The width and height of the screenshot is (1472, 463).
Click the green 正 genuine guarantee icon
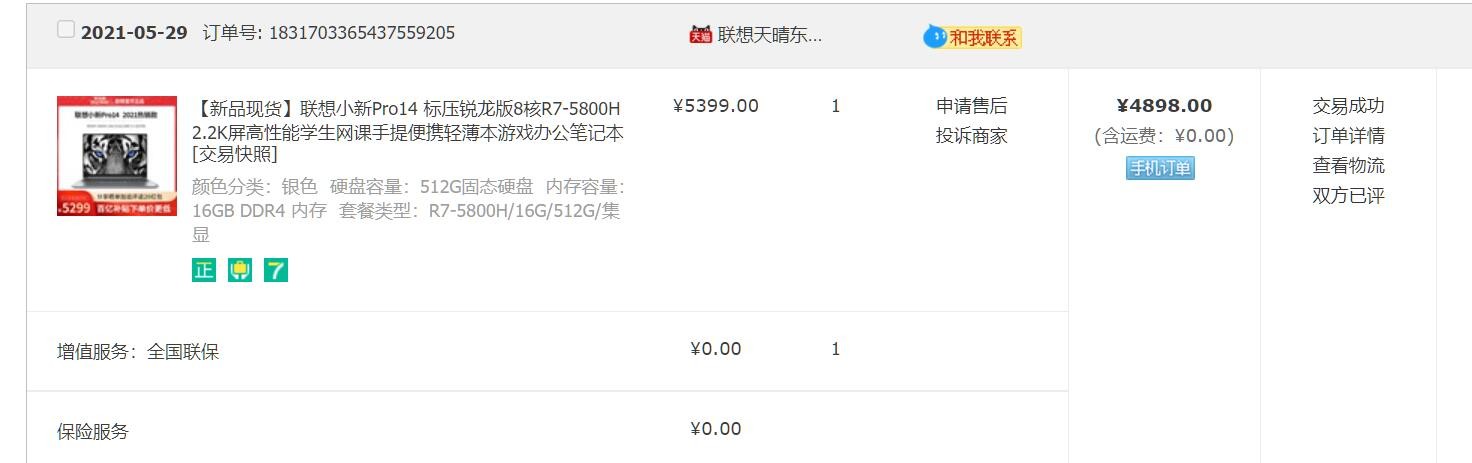204,270
